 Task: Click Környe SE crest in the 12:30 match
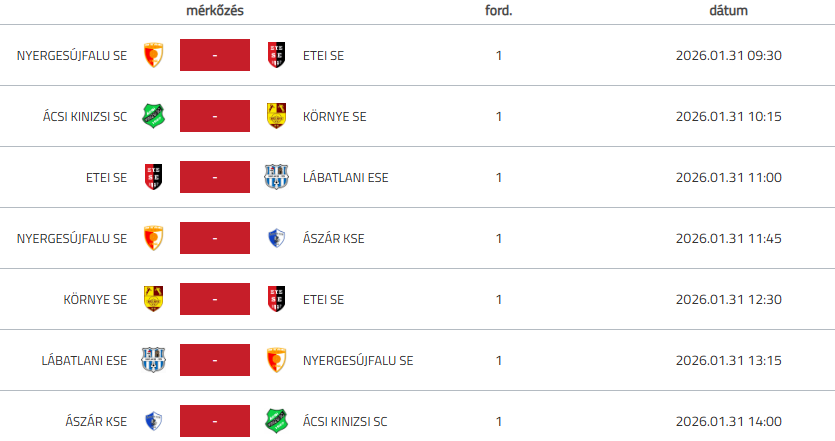click(x=154, y=299)
